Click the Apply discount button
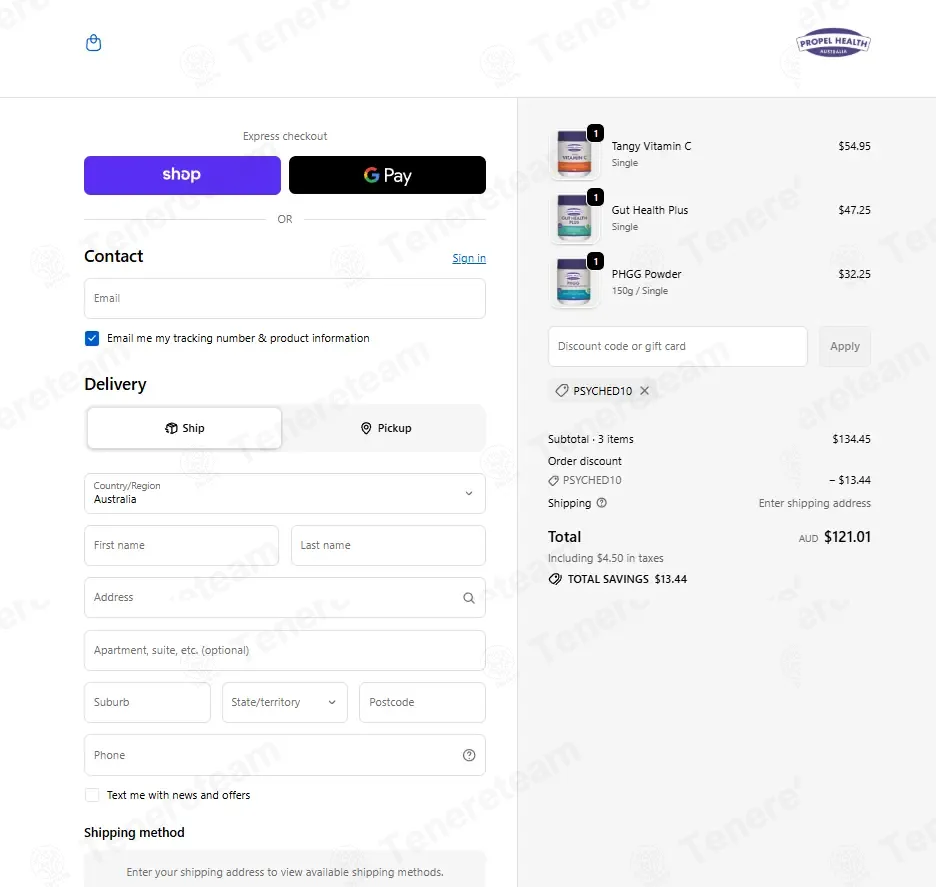 point(845,346)
